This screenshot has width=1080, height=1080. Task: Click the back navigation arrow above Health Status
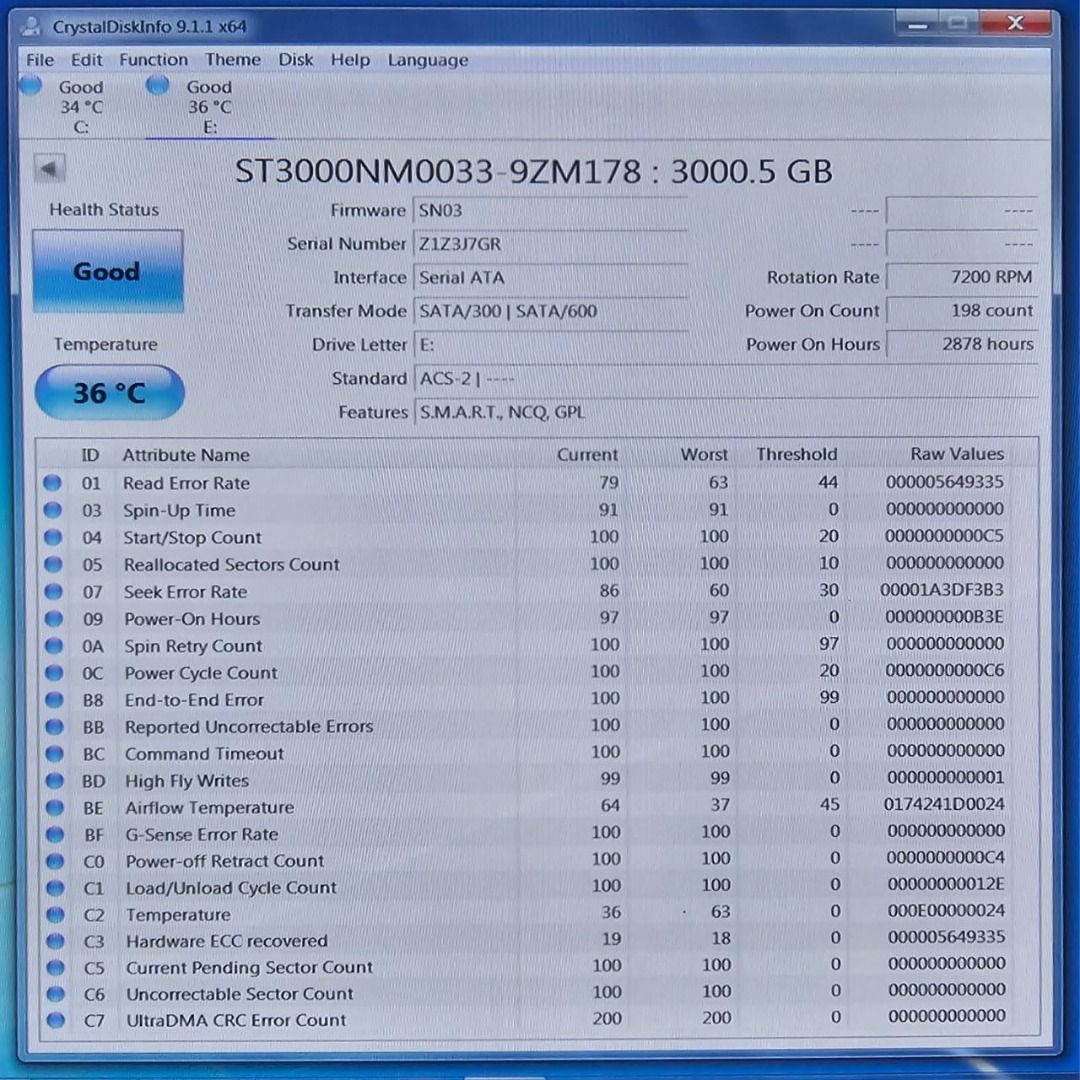[49, 167]
